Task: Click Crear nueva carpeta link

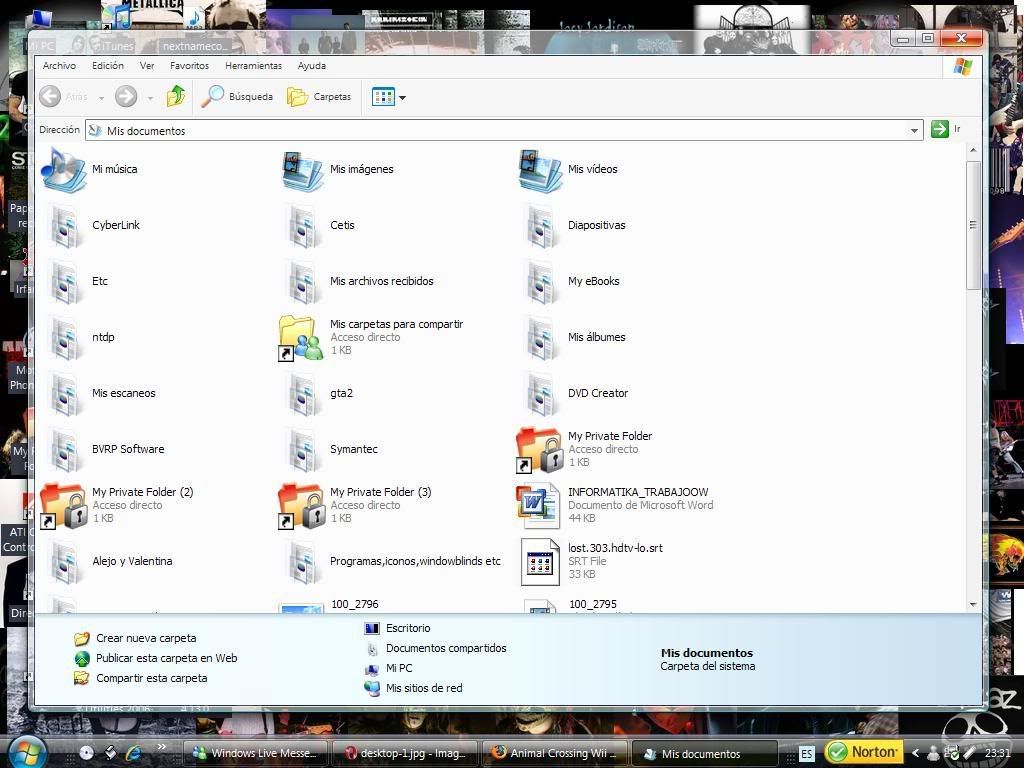Action: [146, 638]
